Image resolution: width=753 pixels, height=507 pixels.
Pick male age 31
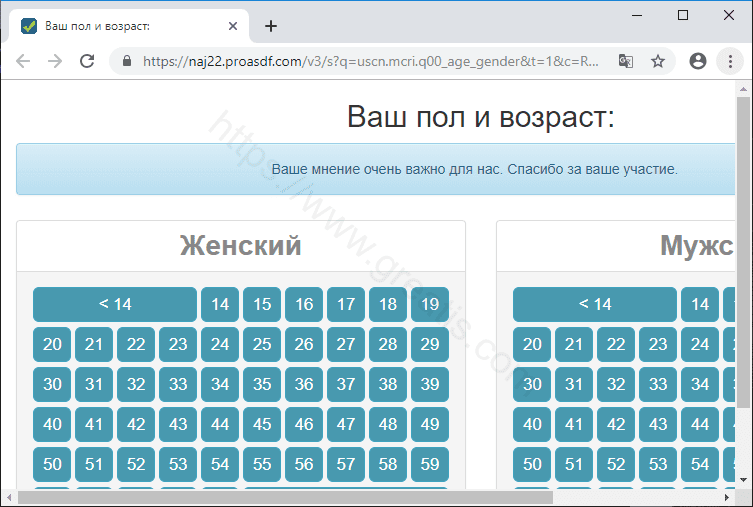click(x=574, y=384)
